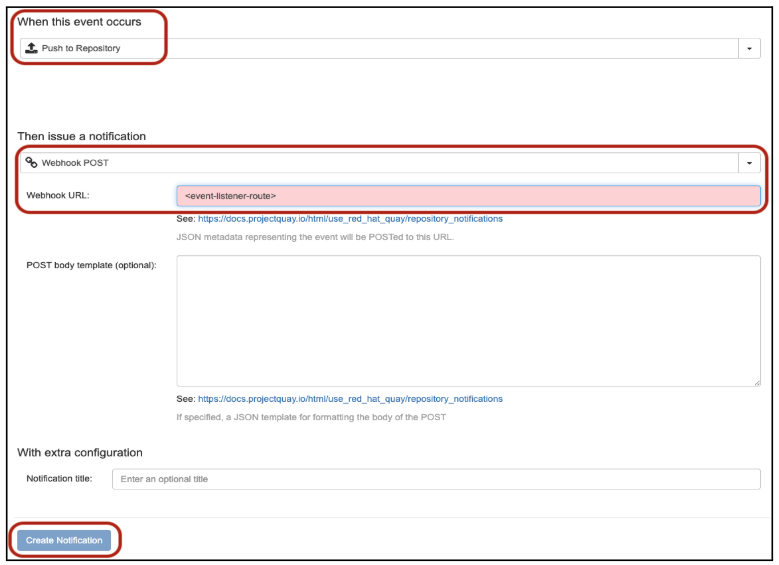Click the 'Notification title:' label
Image resolution: width=779 pixels, height=565 pixels.
[x=59, y=479]
